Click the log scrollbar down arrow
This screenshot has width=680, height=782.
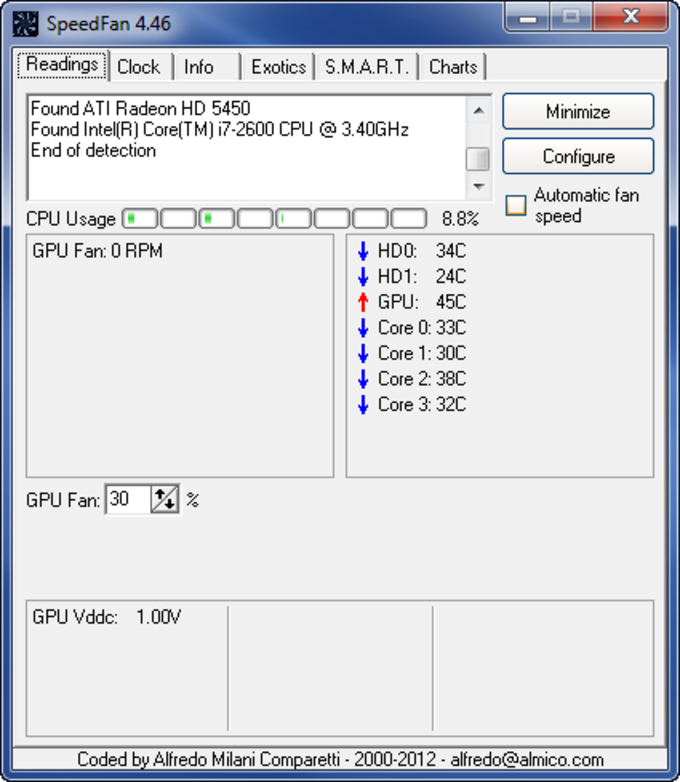point(479,187)
